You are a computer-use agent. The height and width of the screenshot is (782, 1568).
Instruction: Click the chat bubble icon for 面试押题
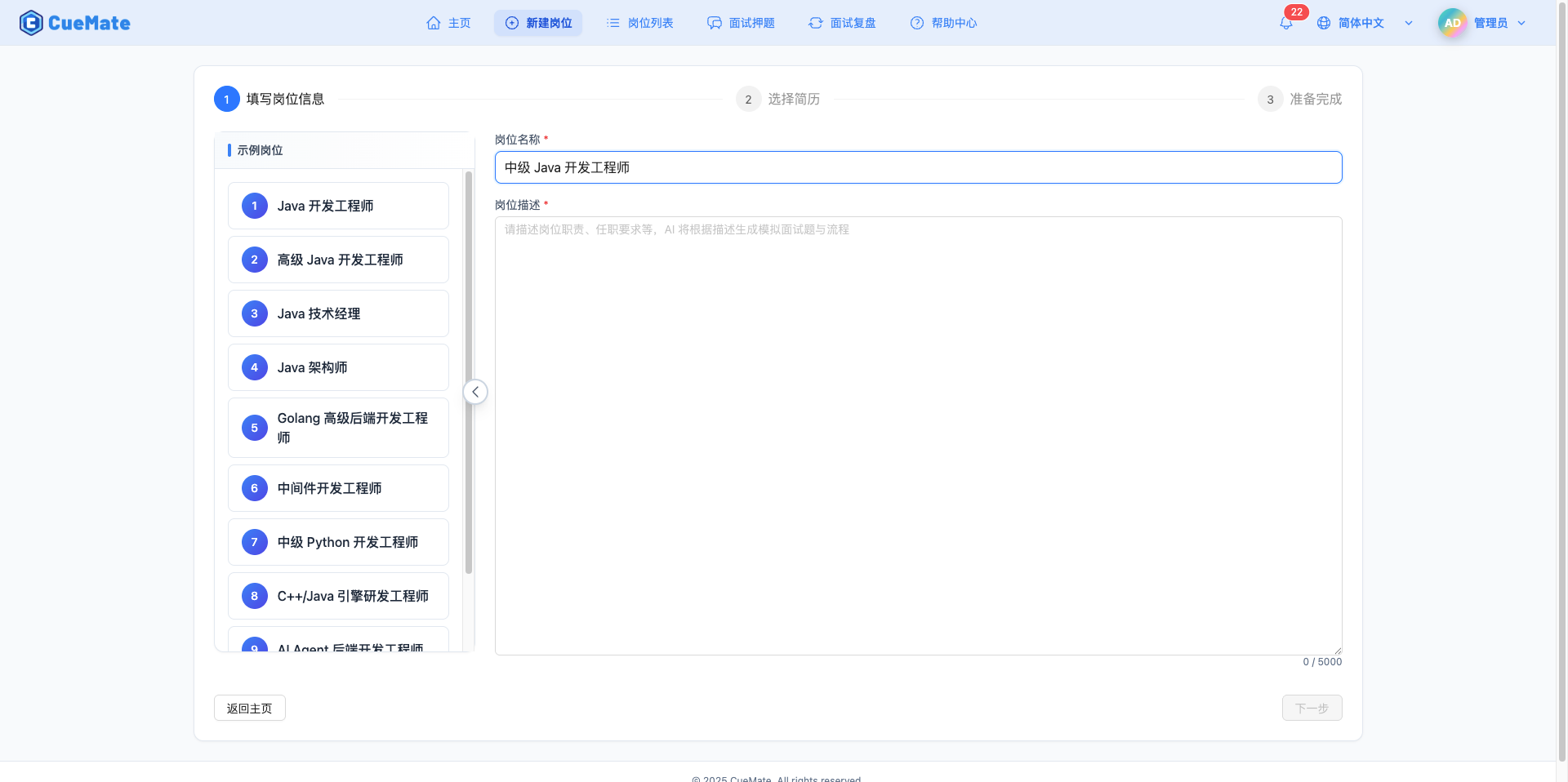click(x=714, y=23)
